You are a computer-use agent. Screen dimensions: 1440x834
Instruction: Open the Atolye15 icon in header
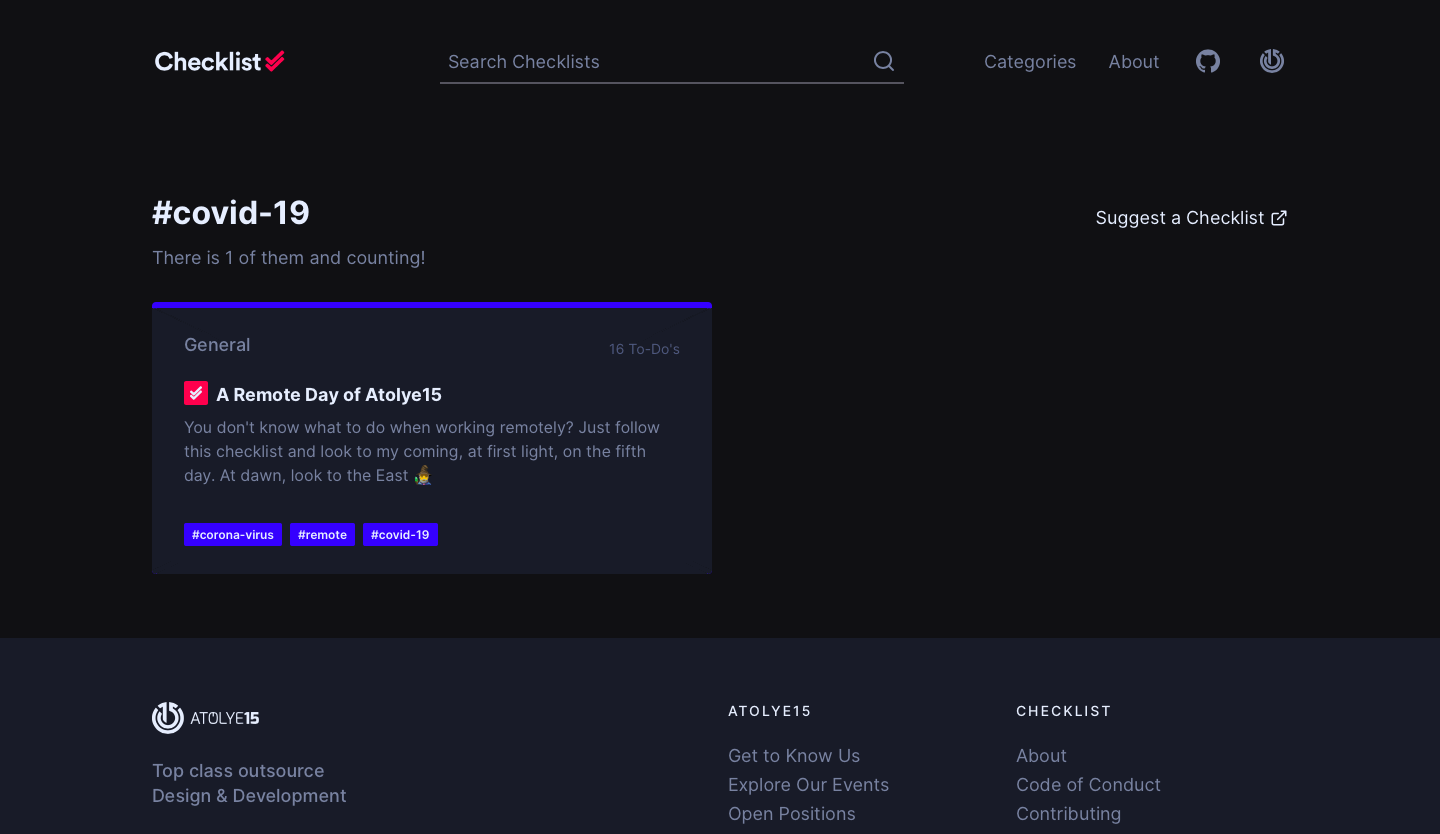click(1272, 62)
